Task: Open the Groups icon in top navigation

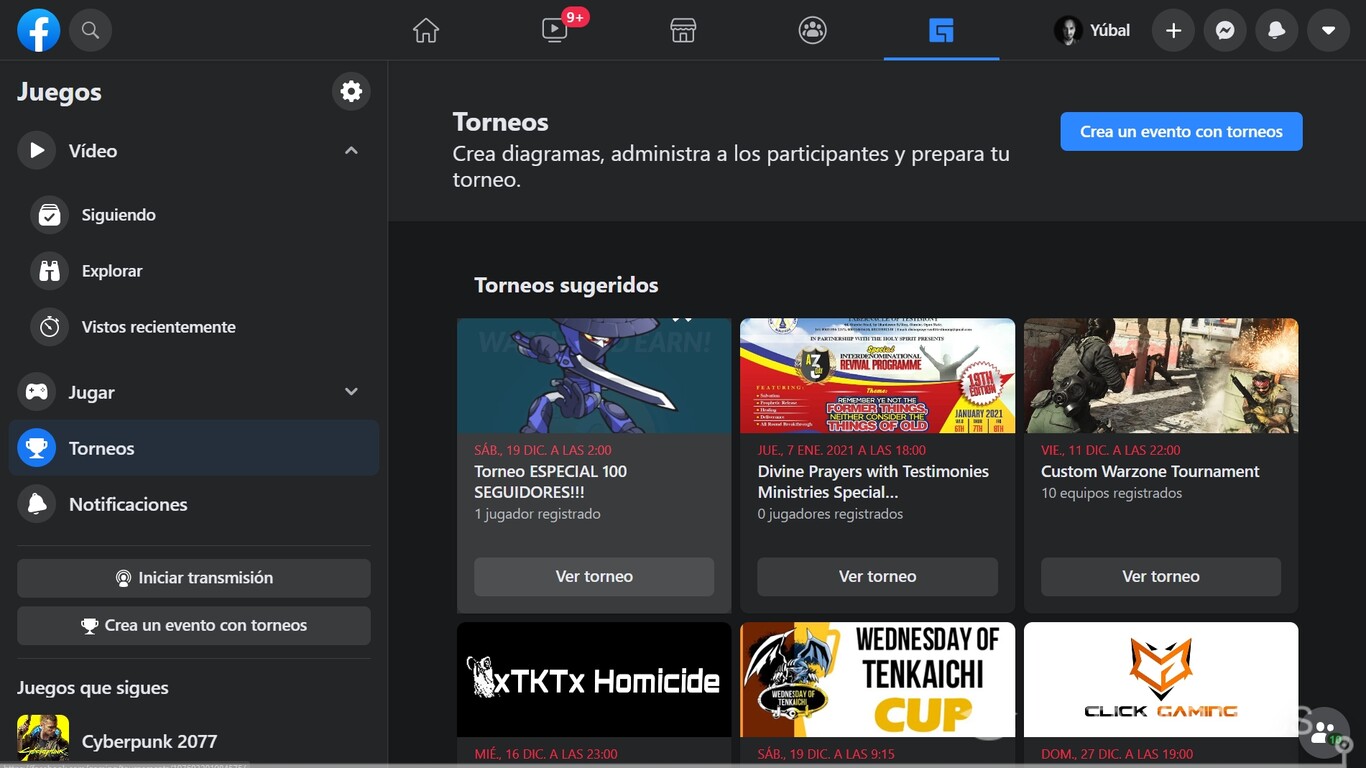Action: [812, 30]
